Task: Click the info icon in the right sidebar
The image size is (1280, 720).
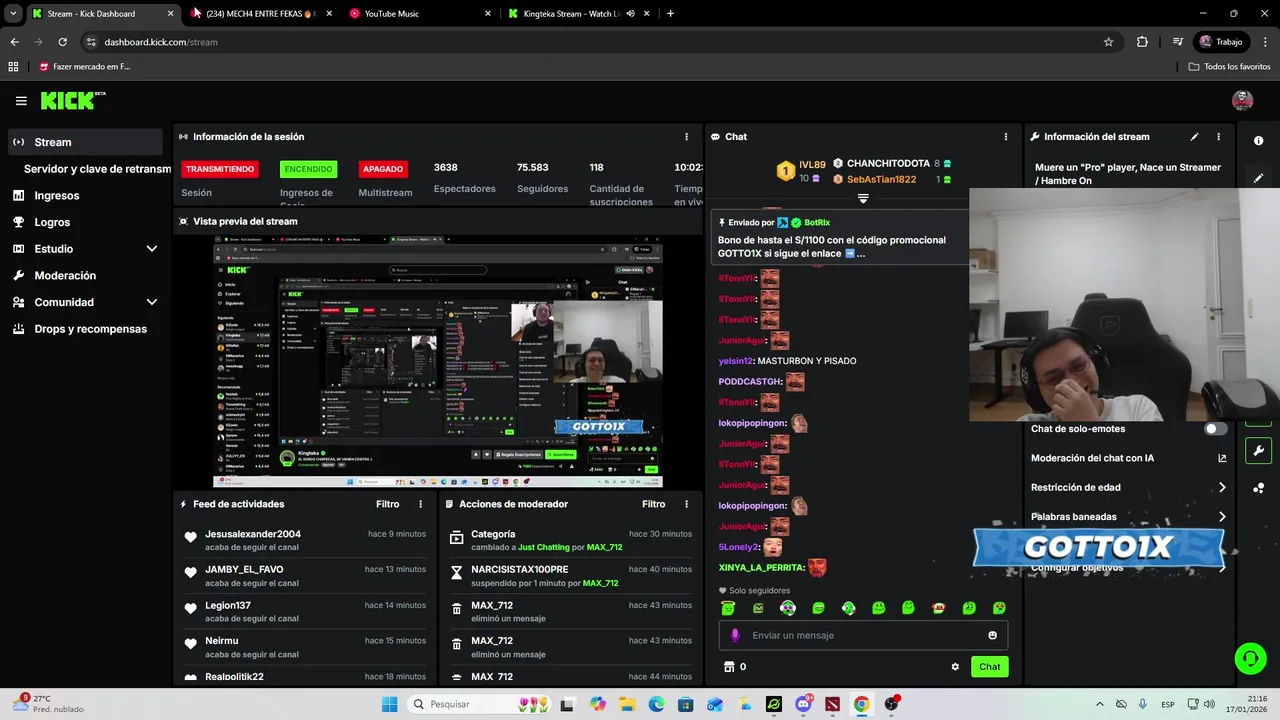Action: (x=1258, y=141)
